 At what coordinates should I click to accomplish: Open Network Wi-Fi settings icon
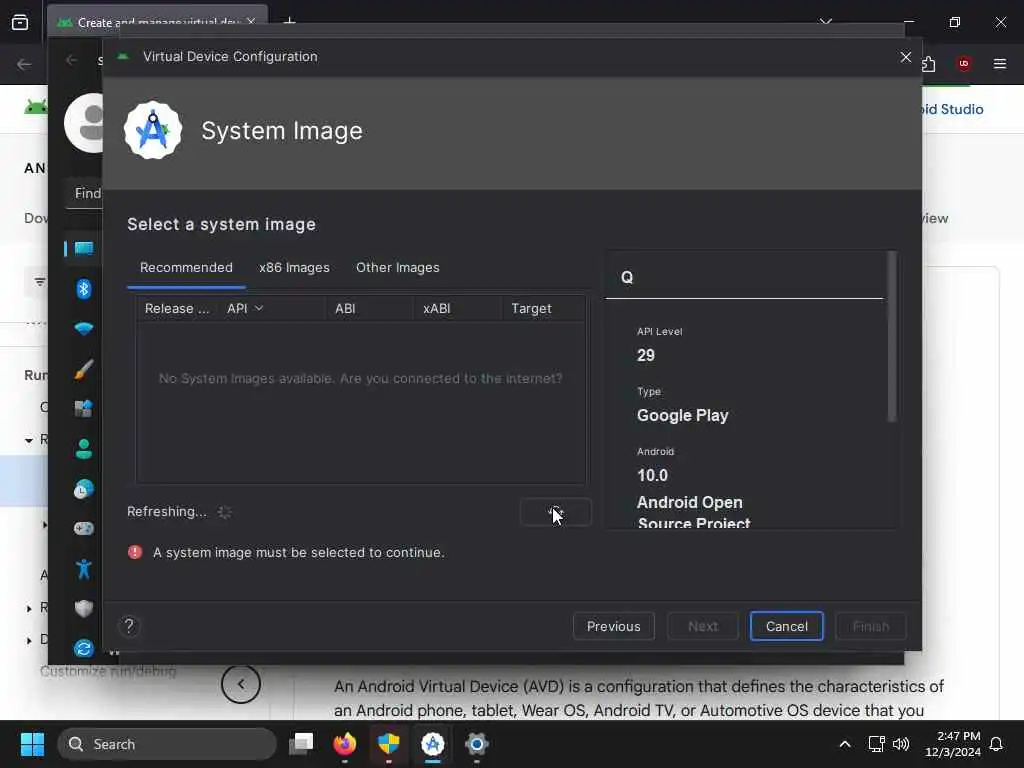tap(84, 328)
